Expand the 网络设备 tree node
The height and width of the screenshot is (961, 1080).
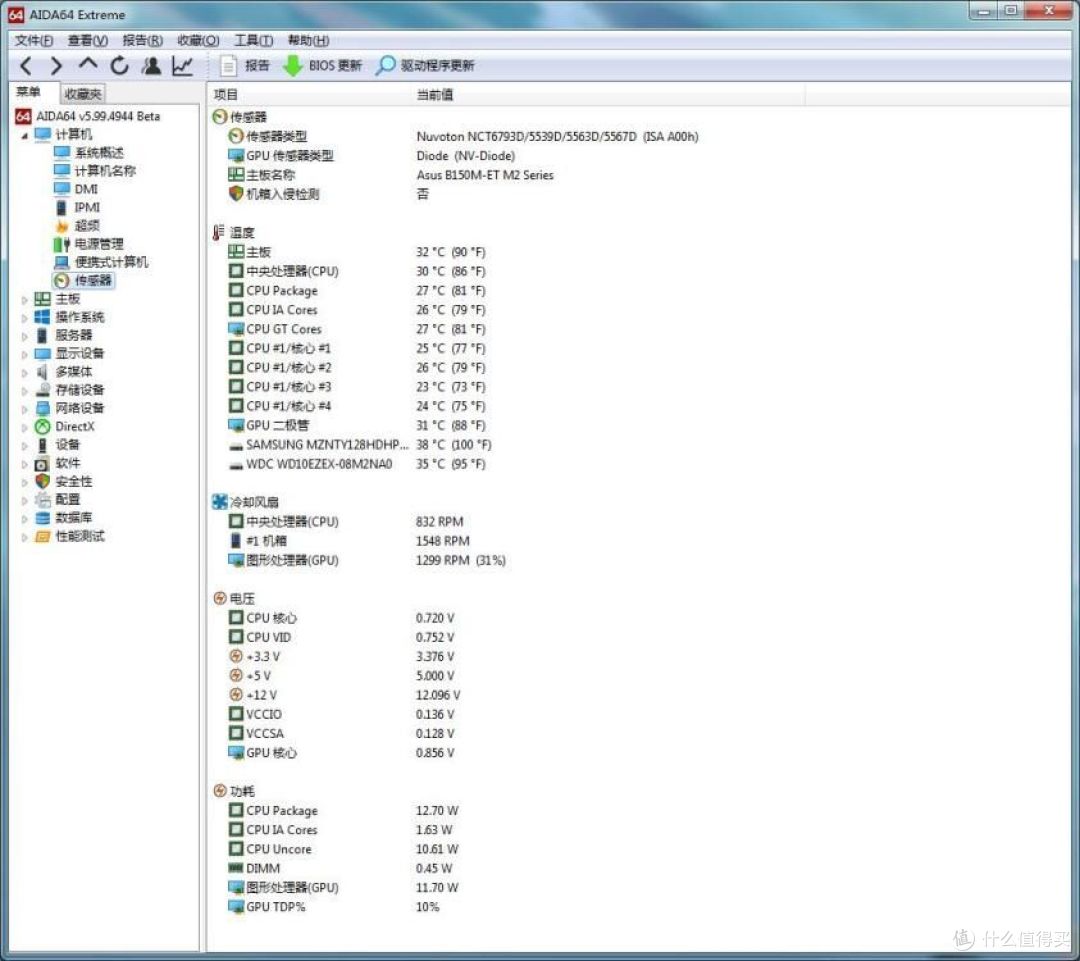tap(24, 409)
